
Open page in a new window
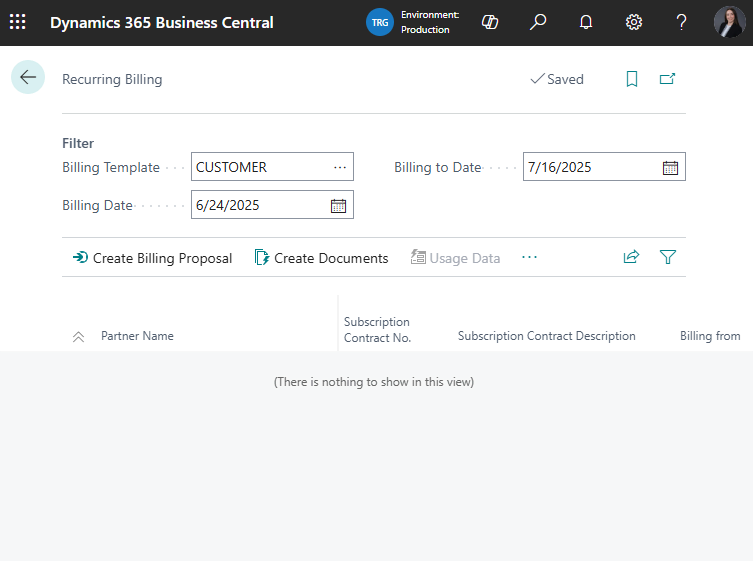click(667, 79)
